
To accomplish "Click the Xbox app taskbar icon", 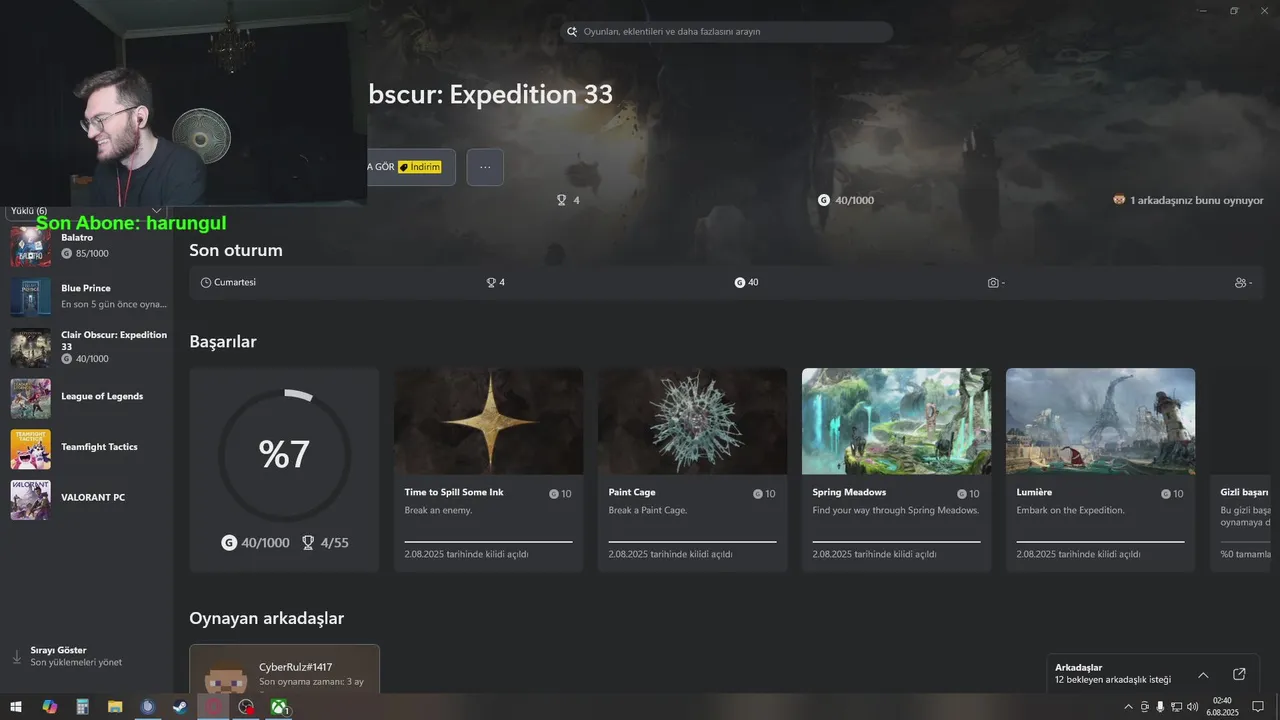I will point(279,707).
